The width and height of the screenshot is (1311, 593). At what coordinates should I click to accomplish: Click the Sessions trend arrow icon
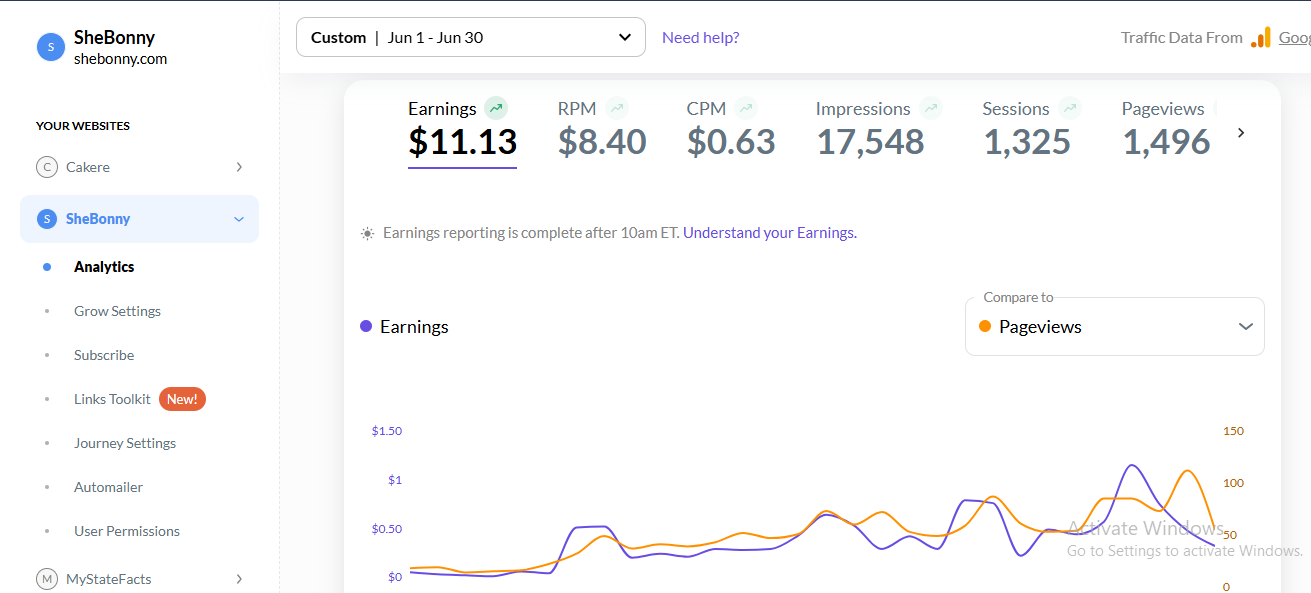(1070, 108)
